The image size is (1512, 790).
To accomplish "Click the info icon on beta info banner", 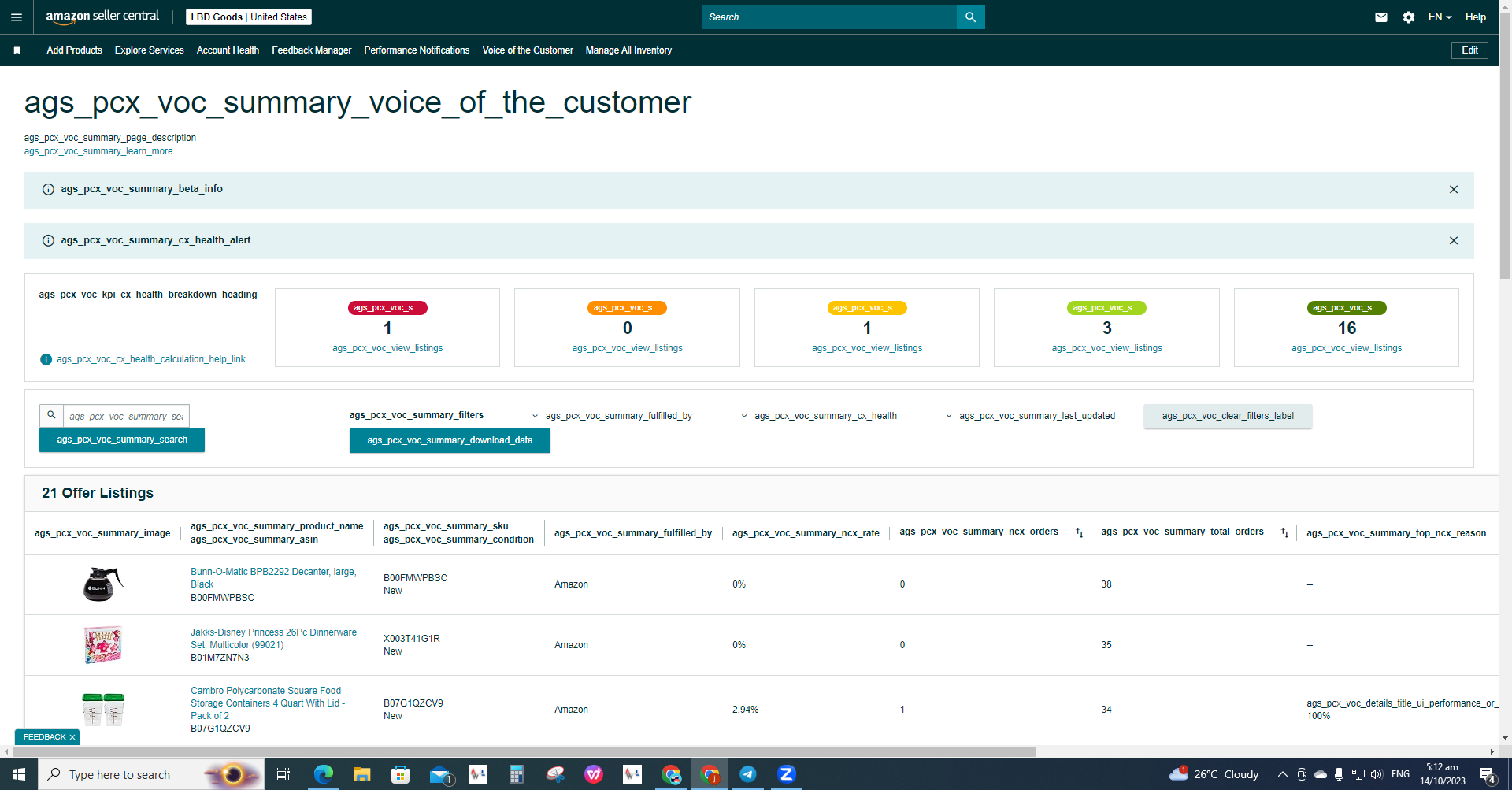I will click(x=48, y=189).
